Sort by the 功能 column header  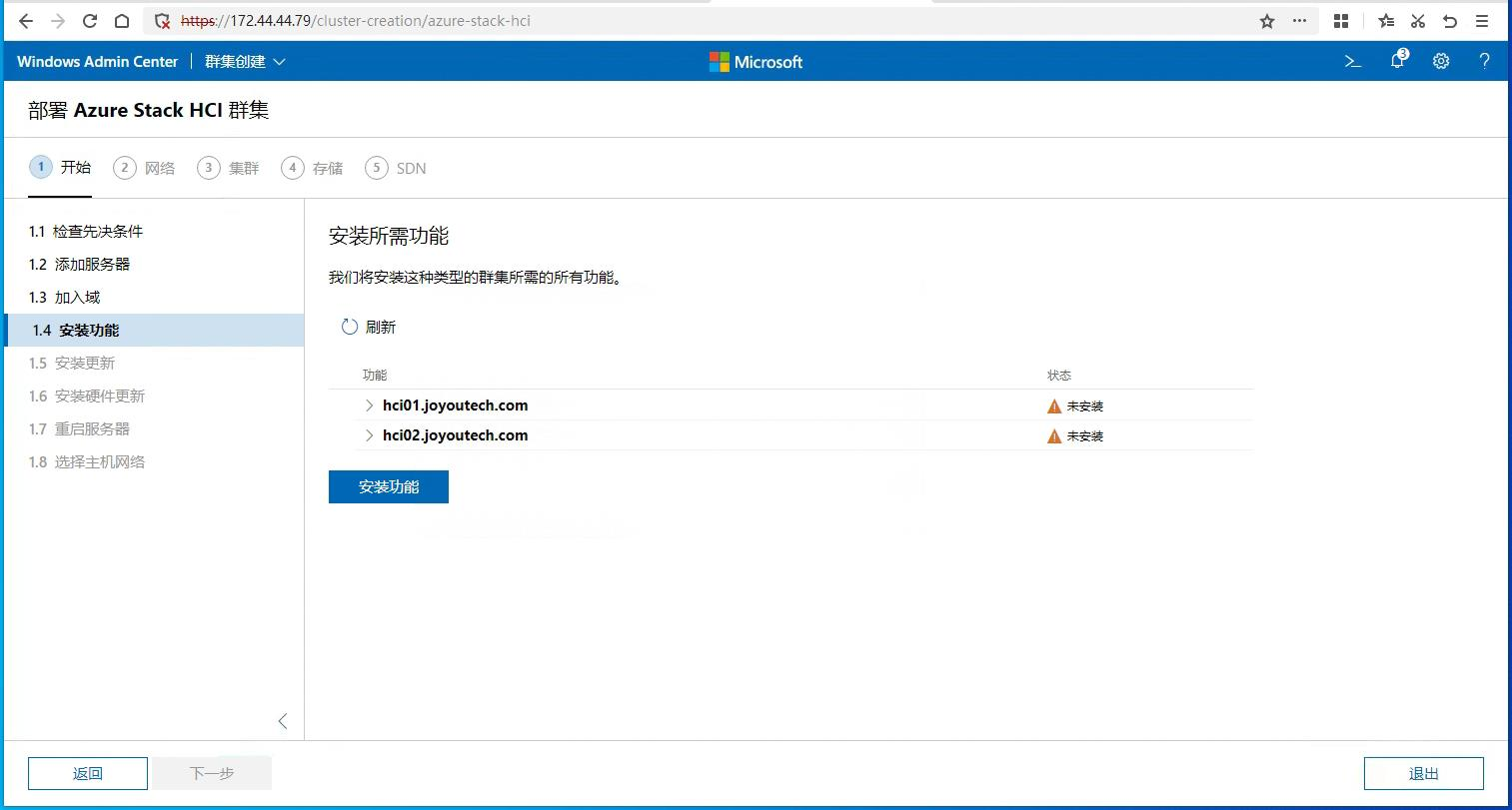[375, 376]
